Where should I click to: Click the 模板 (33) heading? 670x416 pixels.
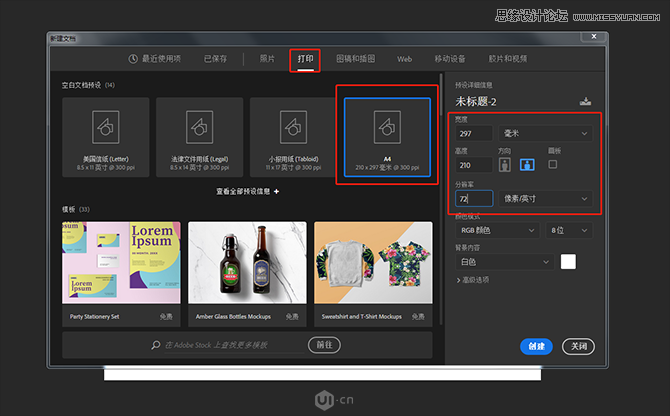[76, 209]
